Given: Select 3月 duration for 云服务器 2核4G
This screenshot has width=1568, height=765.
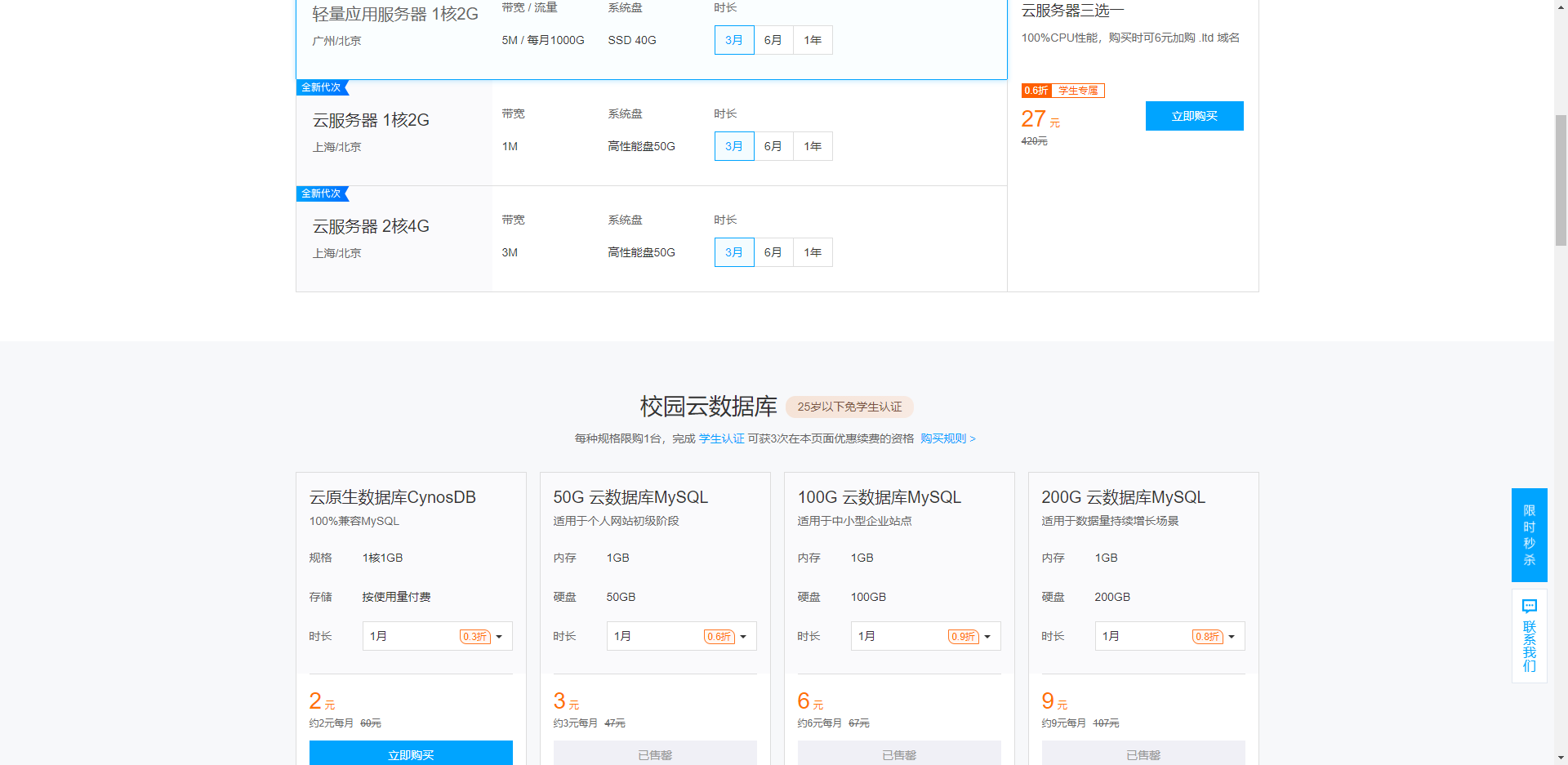Looking at the screenshot, I should coord(734,252).
